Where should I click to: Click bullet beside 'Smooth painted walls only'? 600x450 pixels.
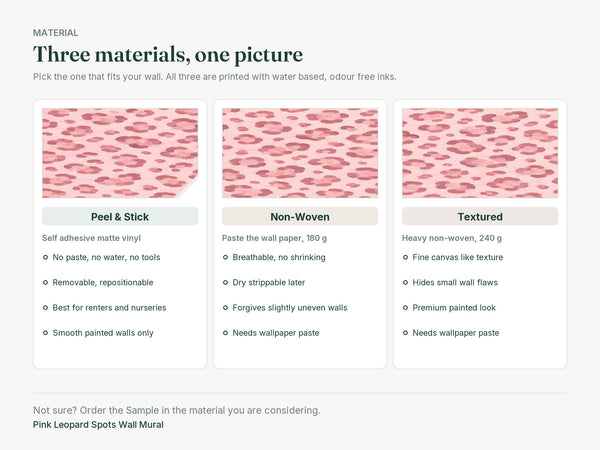(x=45, y=333)
